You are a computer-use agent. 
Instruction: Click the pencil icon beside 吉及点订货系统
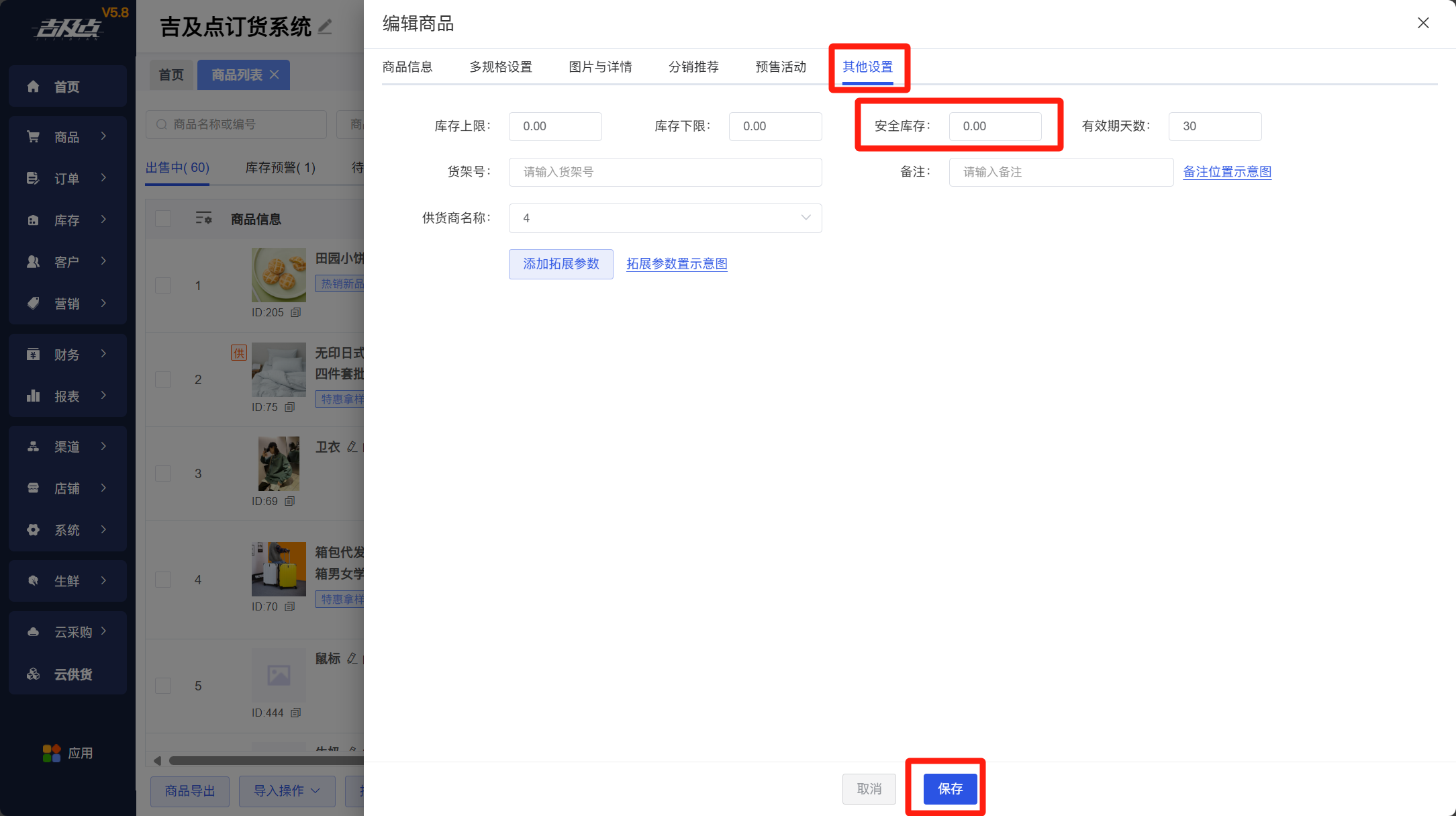coord(325,27)
